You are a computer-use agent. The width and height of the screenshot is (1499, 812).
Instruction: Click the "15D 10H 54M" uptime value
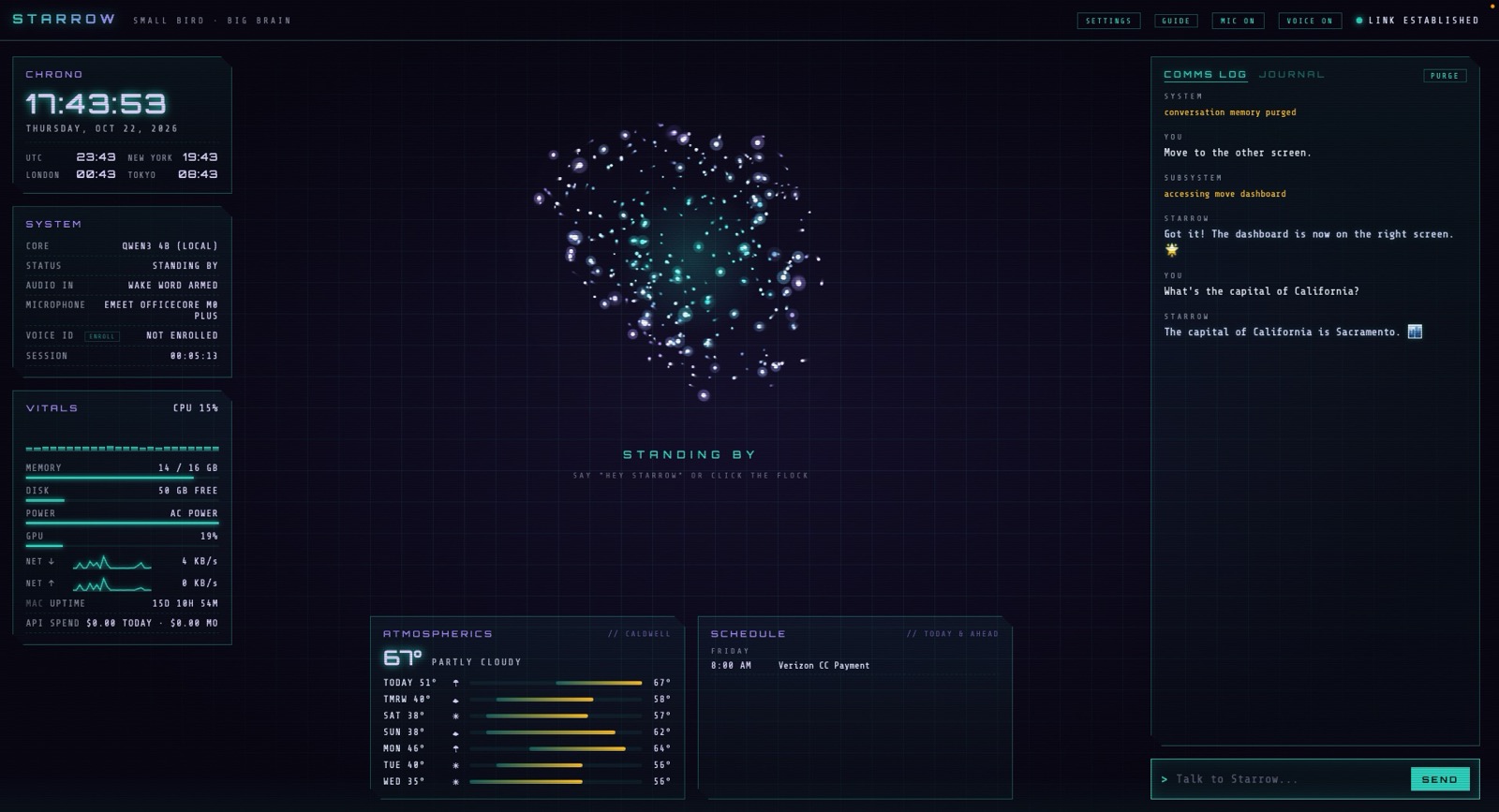[186, 604]
